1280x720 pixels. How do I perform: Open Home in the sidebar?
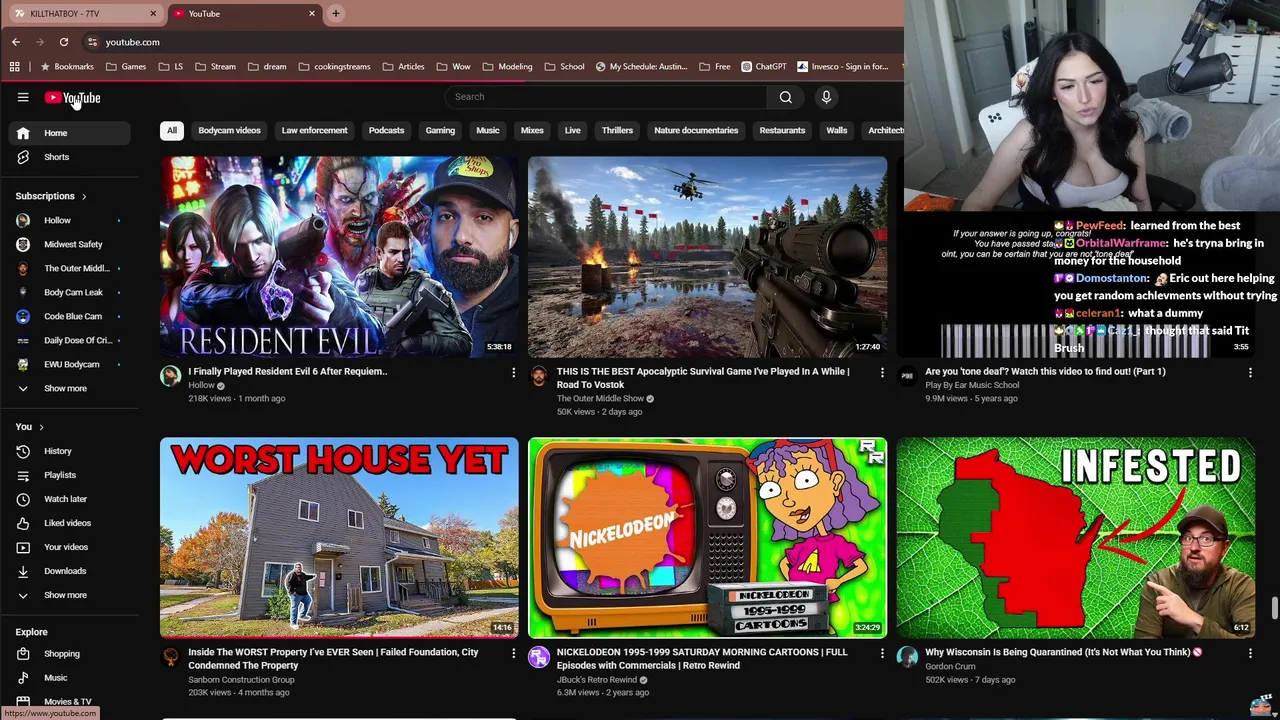69,133
